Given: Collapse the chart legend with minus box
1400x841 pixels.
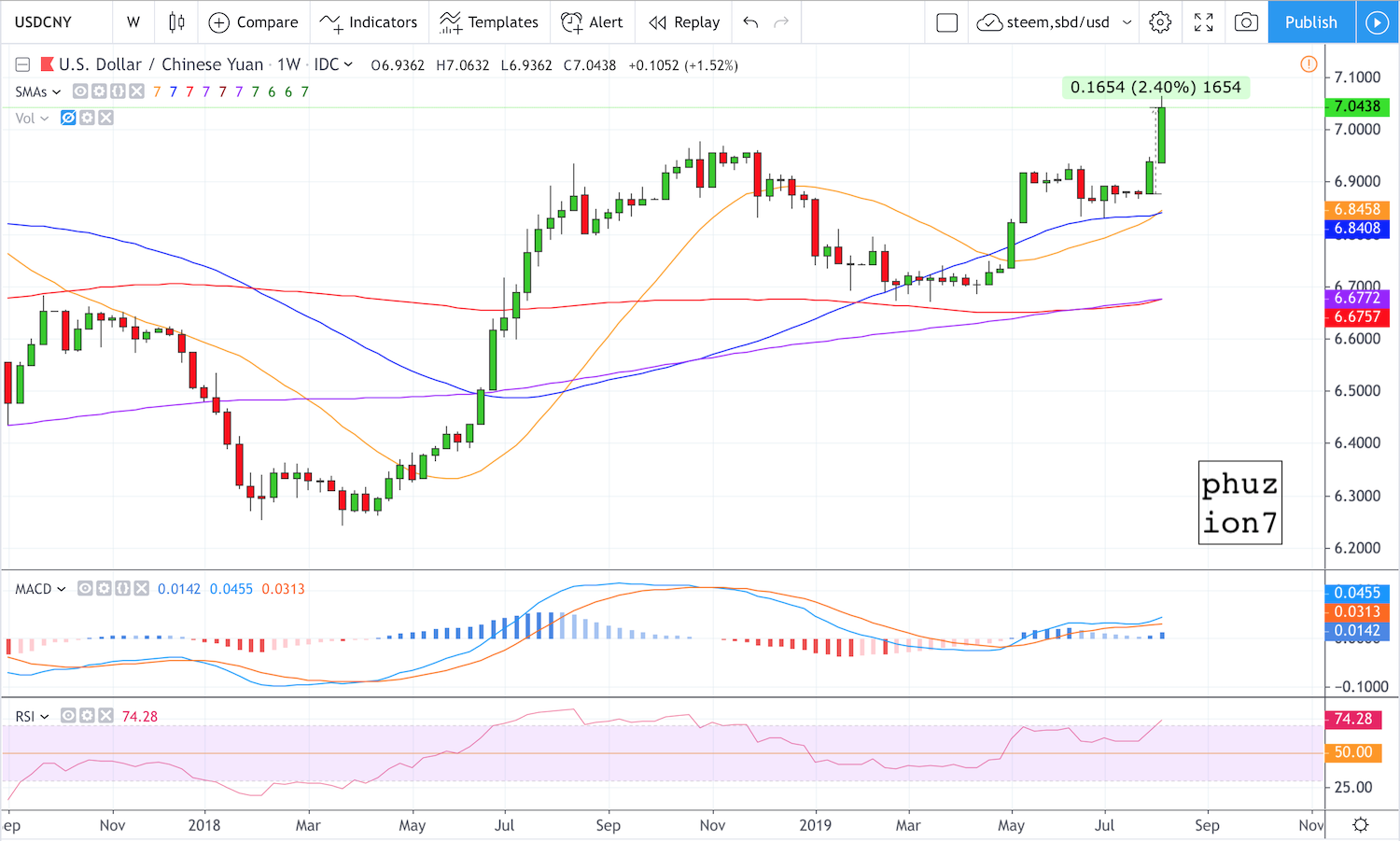Looking at the screenshot, I should pyautogui.click(x=22, y=64).
